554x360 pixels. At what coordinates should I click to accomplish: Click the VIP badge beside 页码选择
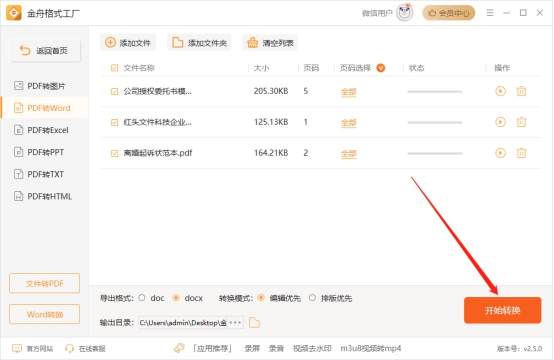381,68
